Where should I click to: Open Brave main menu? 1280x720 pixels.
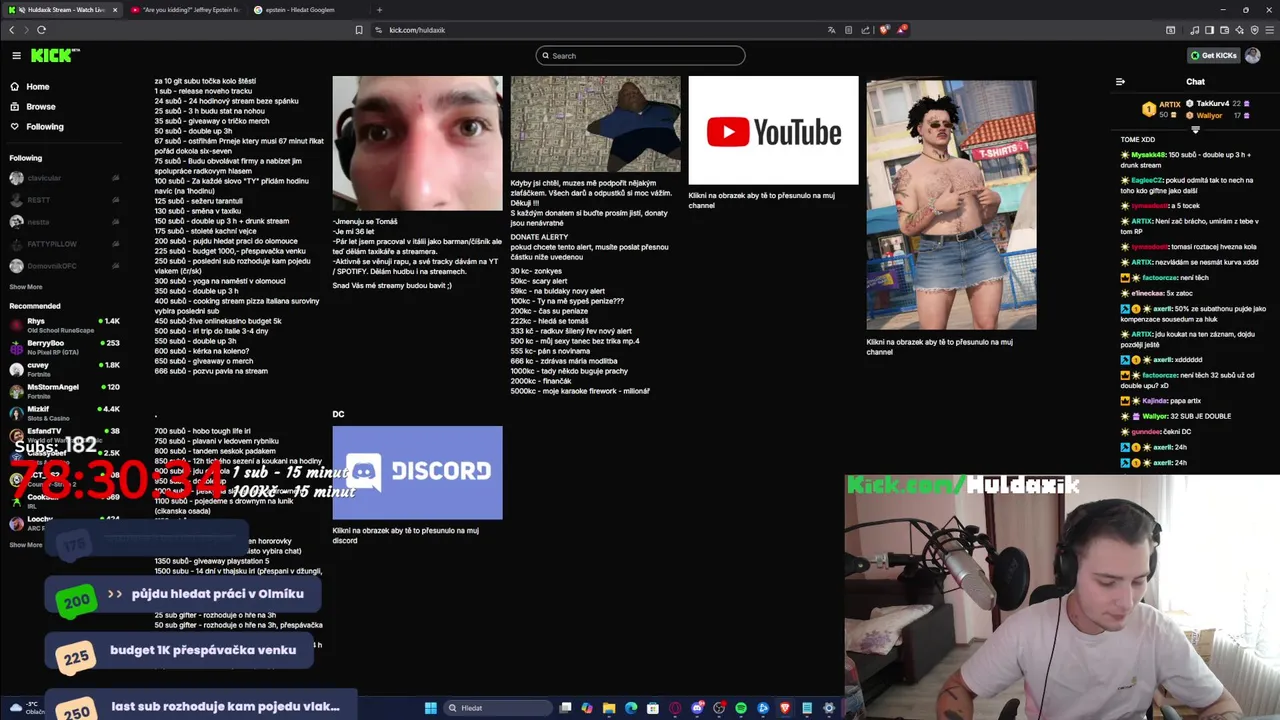(1268, 30)
